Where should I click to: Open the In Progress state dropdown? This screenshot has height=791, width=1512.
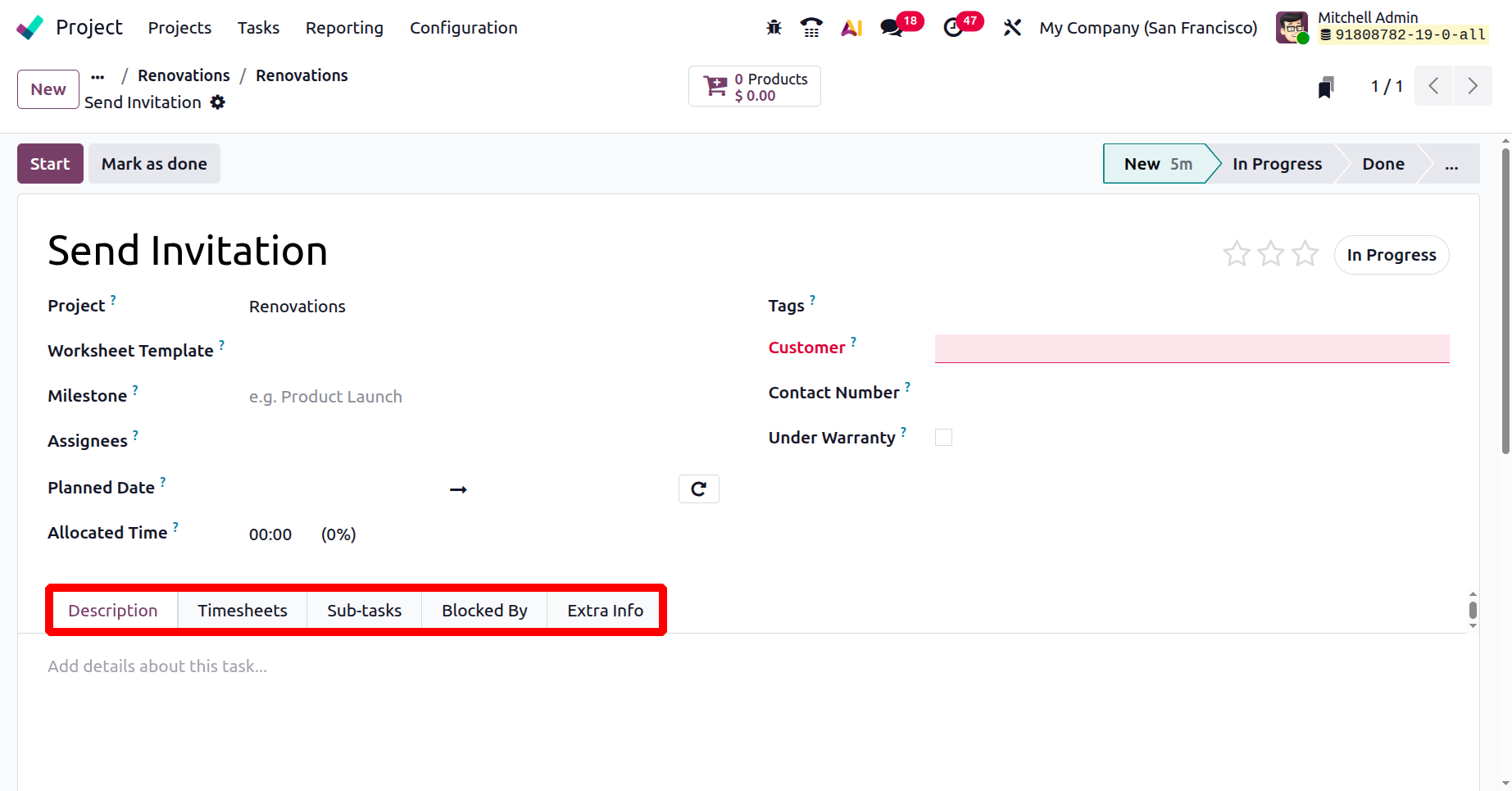1391,255
